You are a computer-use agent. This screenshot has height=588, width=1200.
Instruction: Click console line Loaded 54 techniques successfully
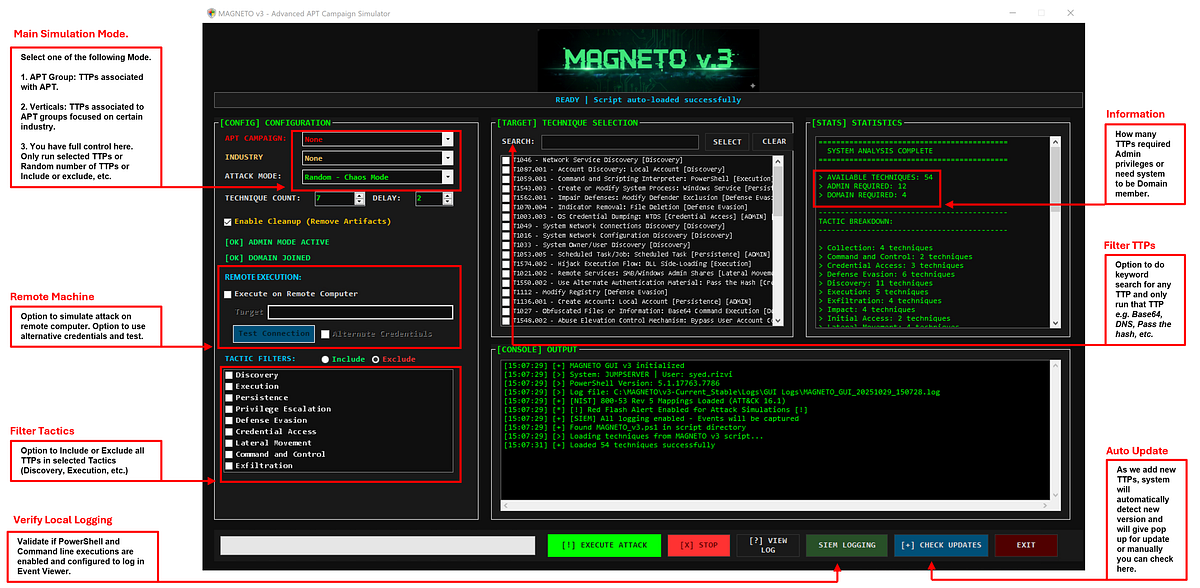tap(610, 445)
